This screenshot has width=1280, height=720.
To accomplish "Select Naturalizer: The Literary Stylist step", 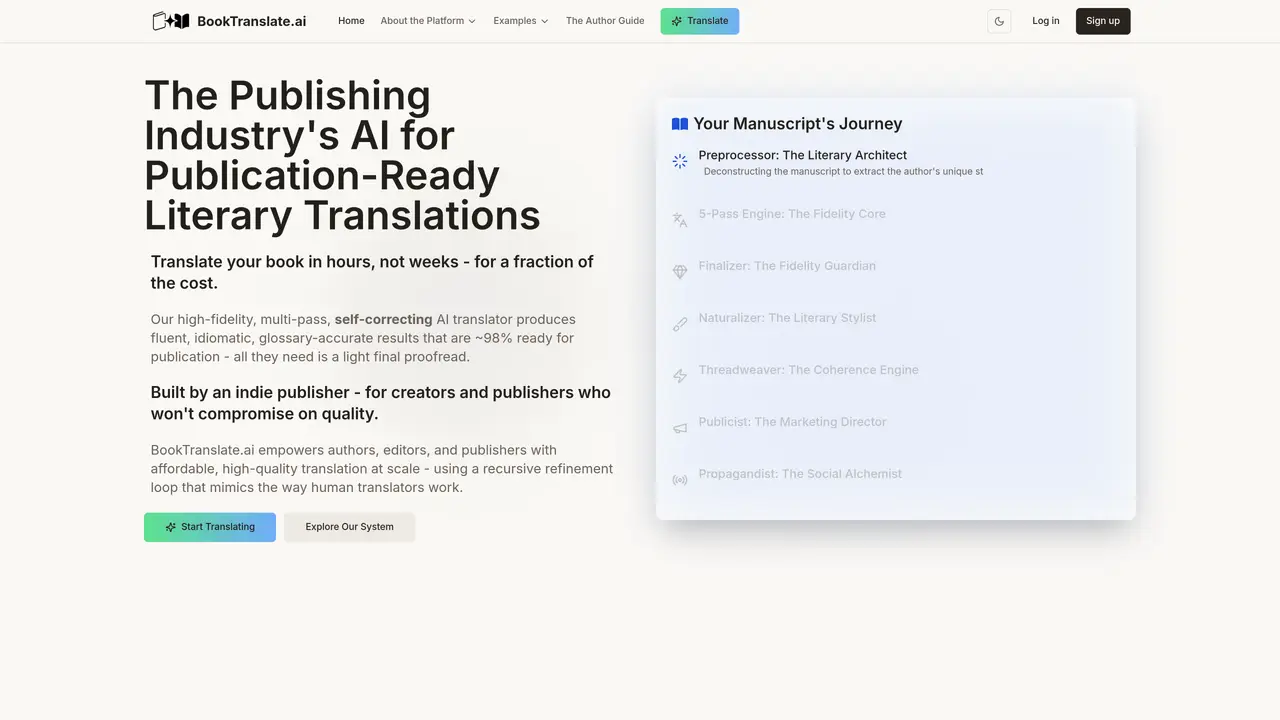I will (787, 318).
